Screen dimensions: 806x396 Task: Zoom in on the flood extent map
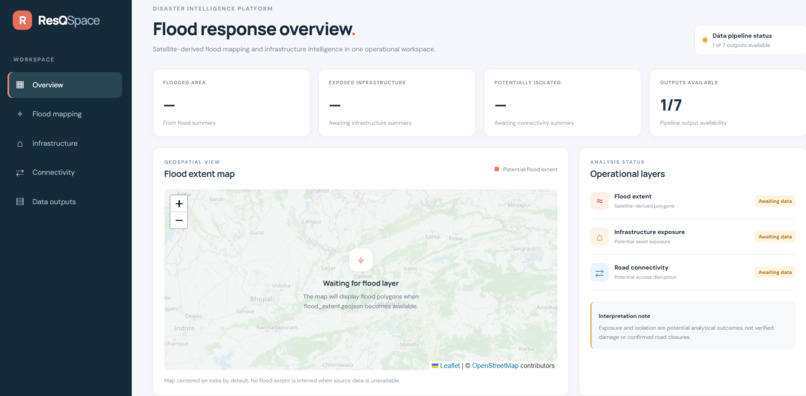coord(179,204)
